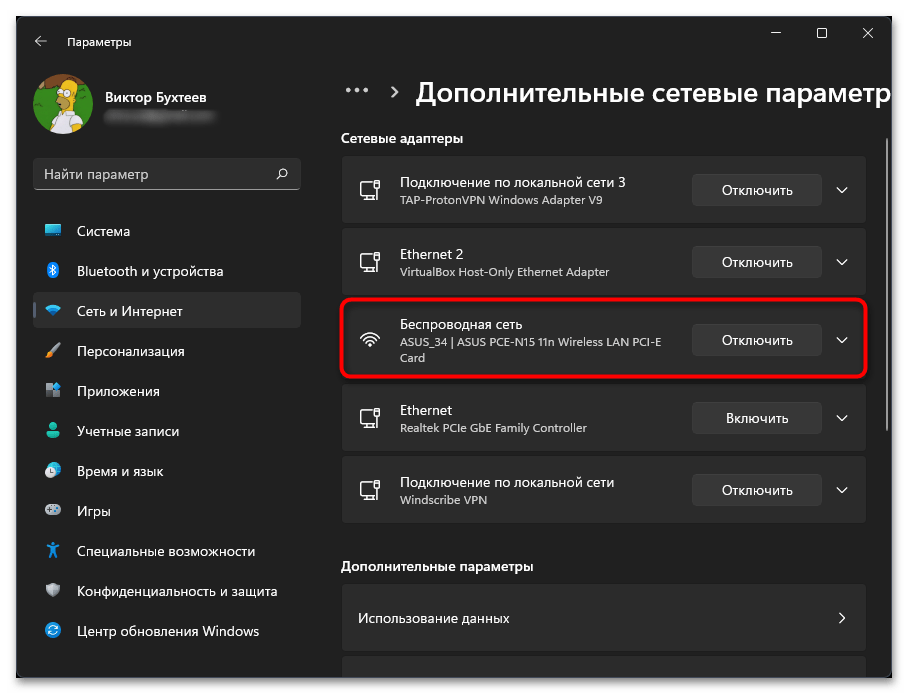
Task: Open Использование данных page
Action: [x=603, y=618]
